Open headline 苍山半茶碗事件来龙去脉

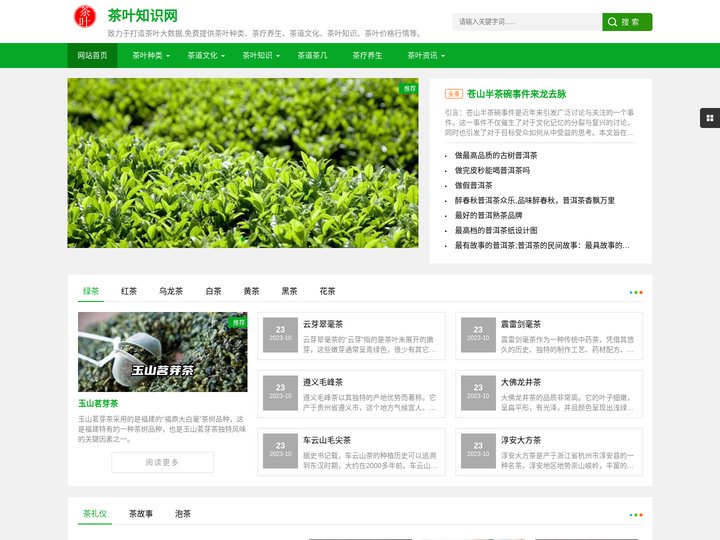click(x=517, y=94)
